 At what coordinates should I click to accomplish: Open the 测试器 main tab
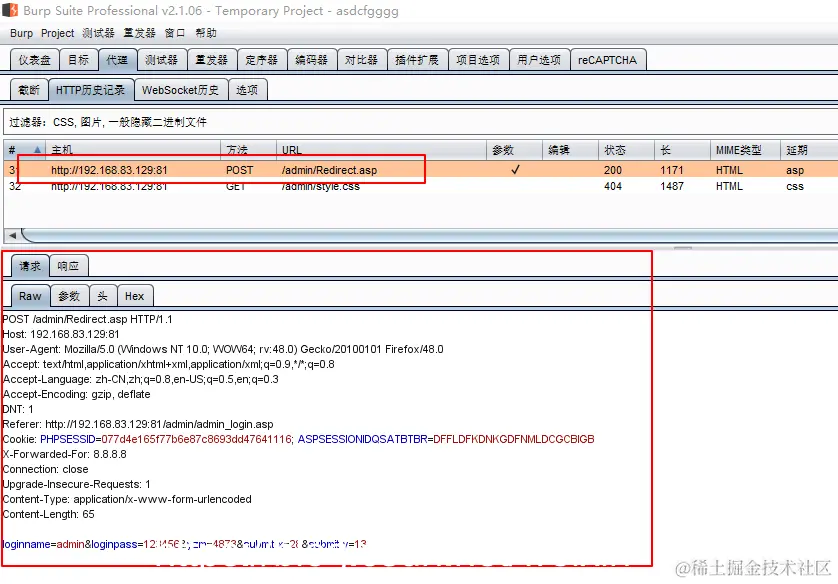pyautogui.click(x=161, y=60)
